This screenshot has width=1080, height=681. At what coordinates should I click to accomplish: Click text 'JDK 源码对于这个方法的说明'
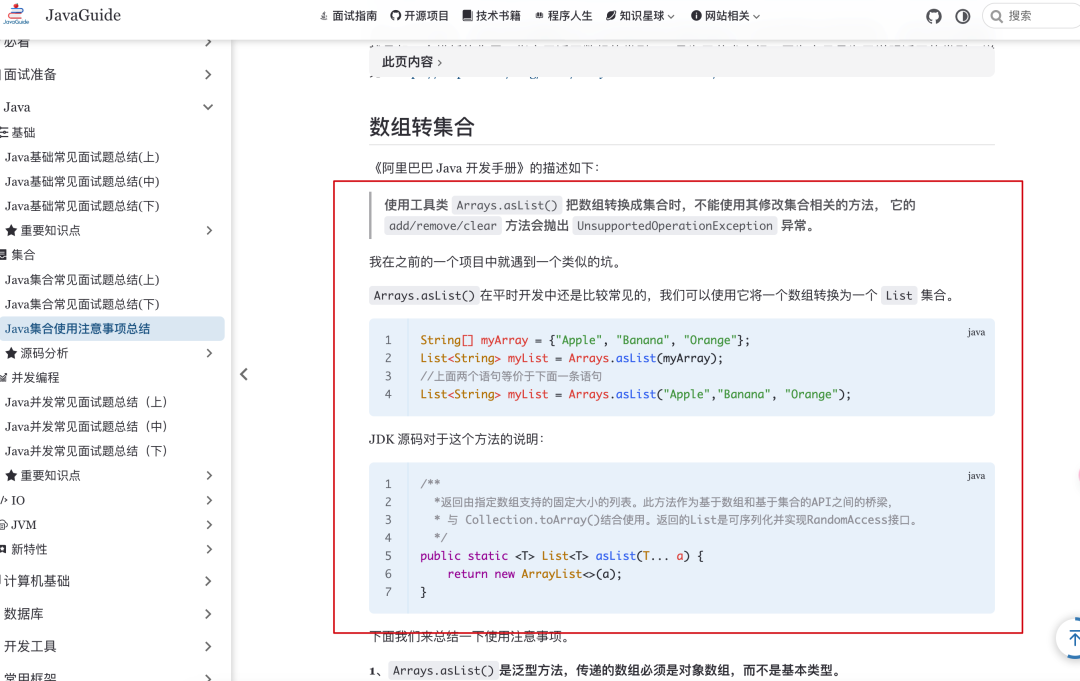coord(455,439)
